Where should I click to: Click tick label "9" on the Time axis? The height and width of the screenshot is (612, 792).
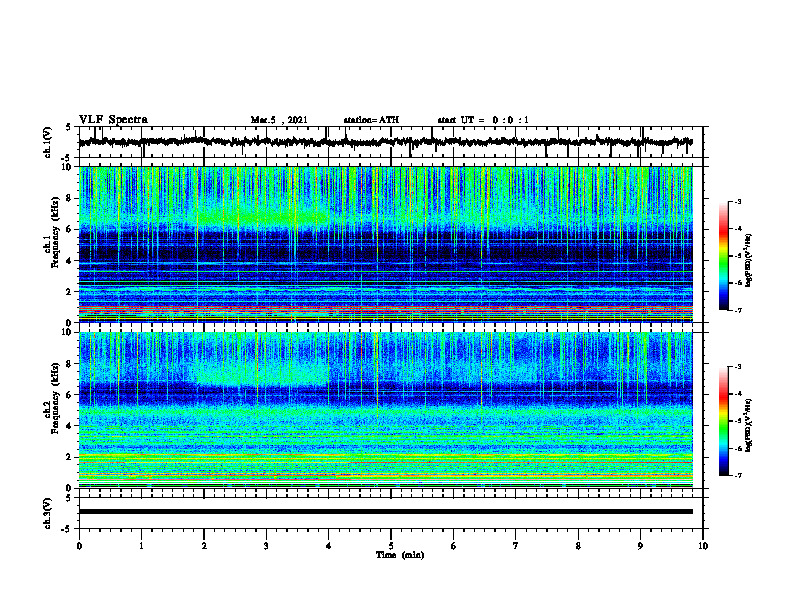[x=640, y=546]
